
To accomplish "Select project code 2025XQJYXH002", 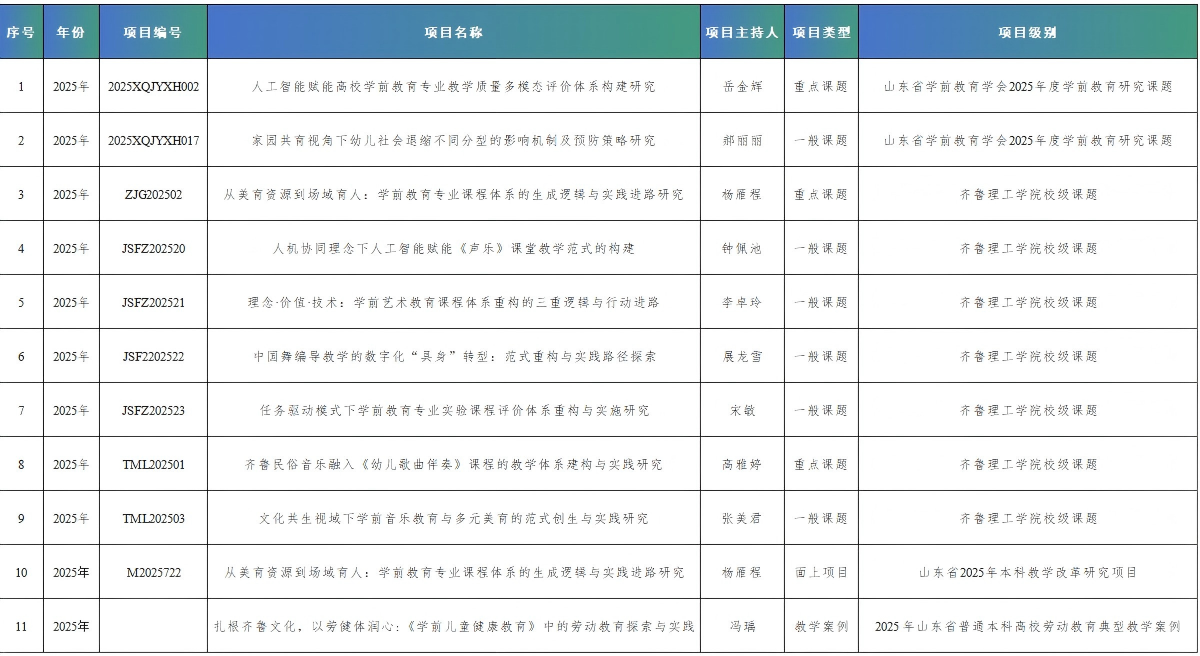I will 153,87.
